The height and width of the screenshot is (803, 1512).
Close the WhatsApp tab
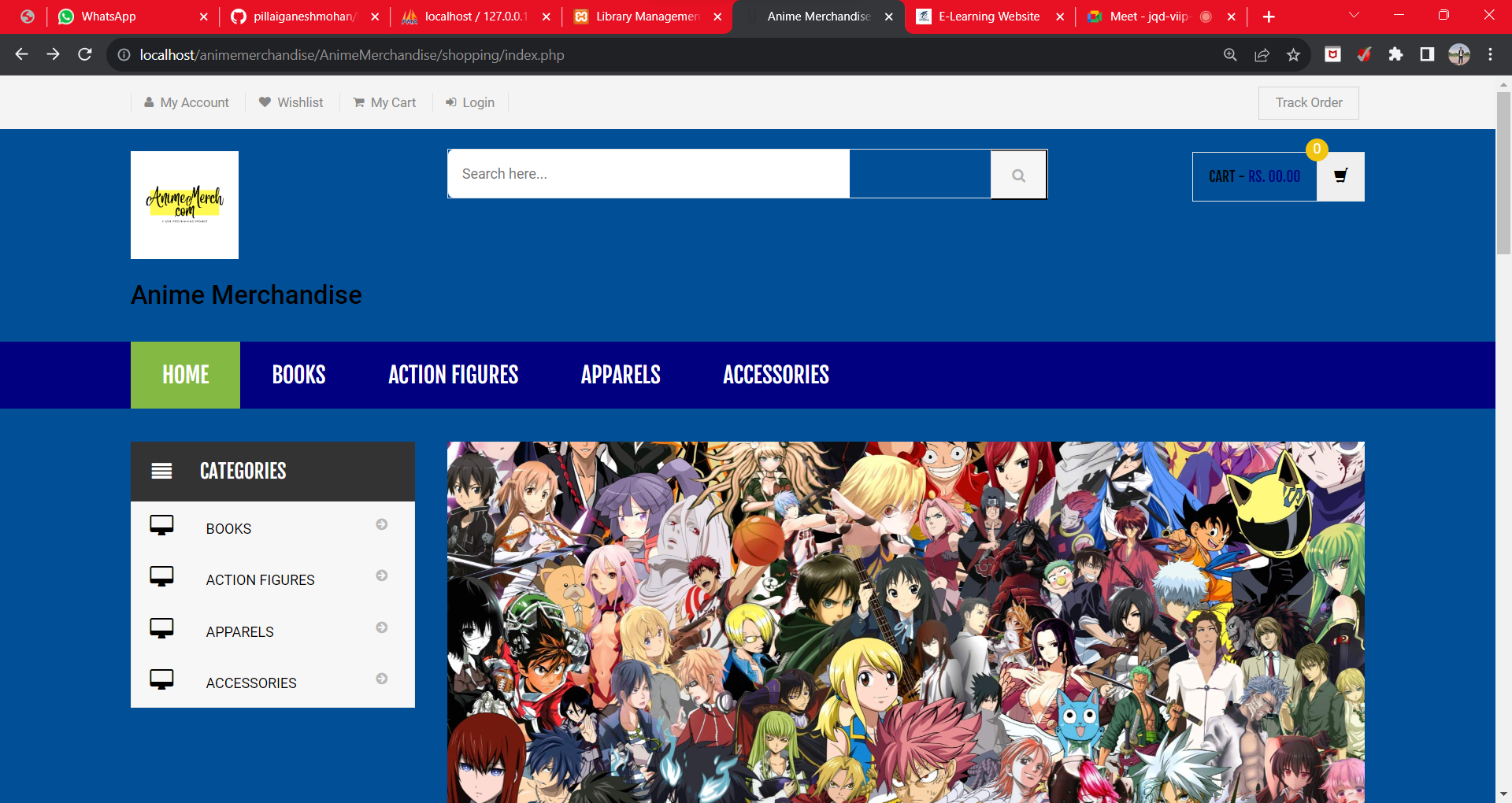coord(203,17)
